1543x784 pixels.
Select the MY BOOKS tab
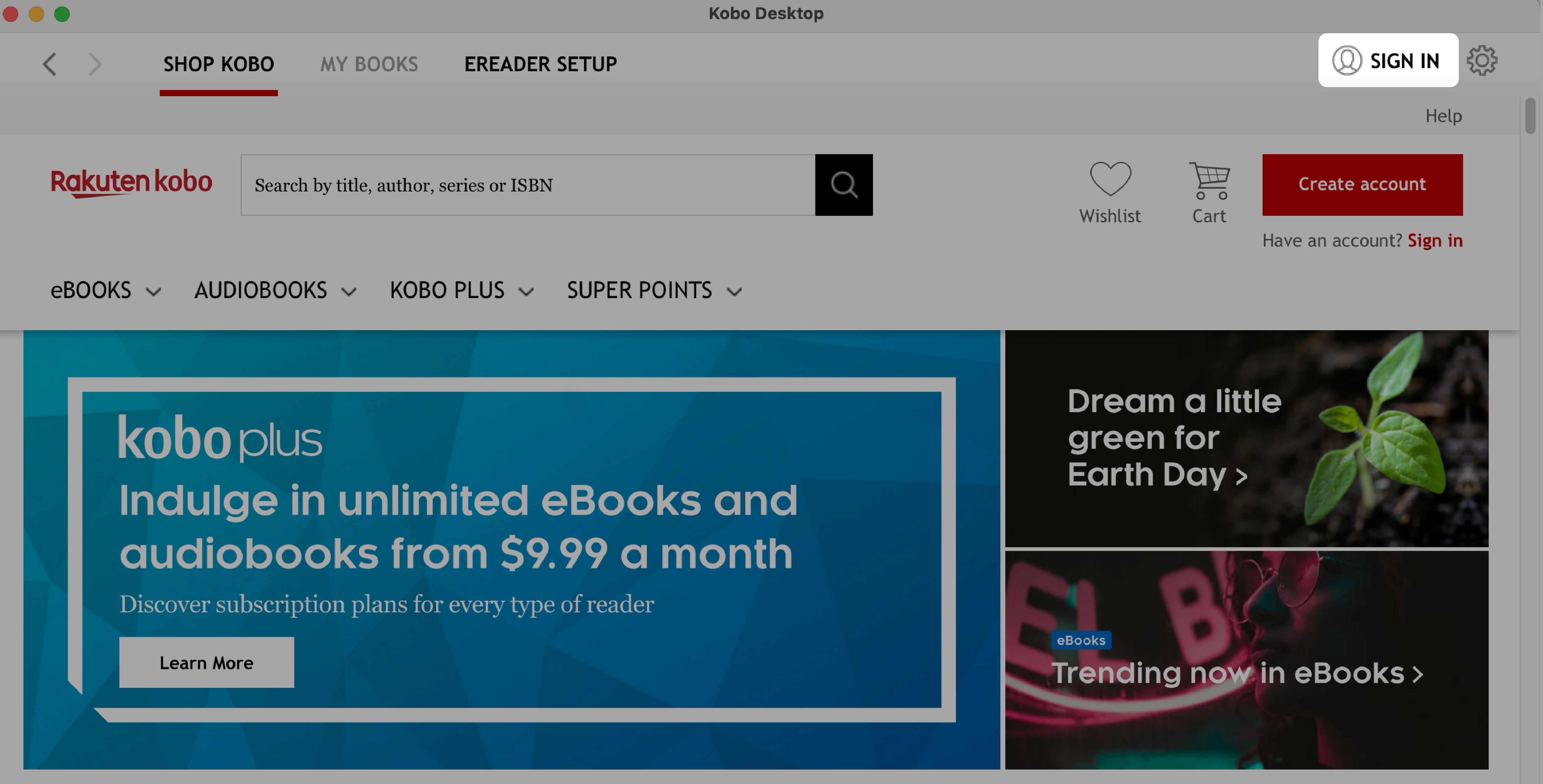click(369, 63)
